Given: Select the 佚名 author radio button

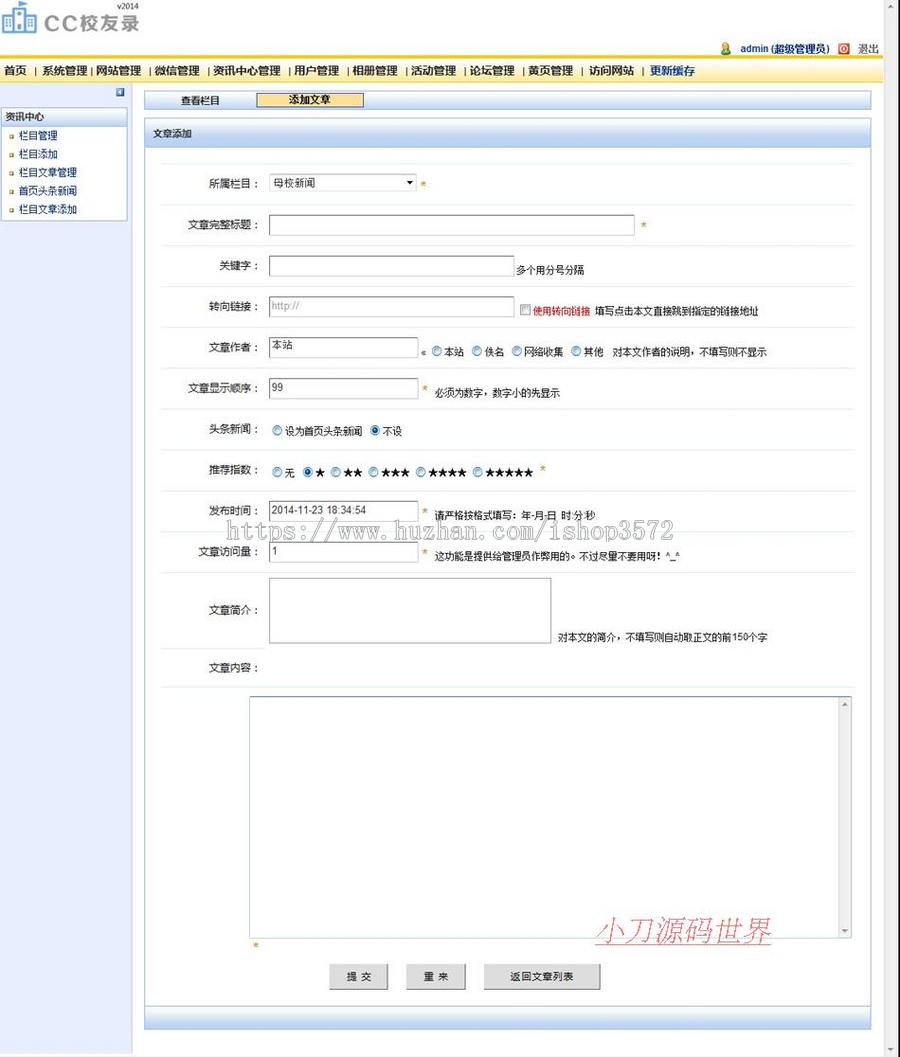Looking at the screenshot, I should (477, 350).
